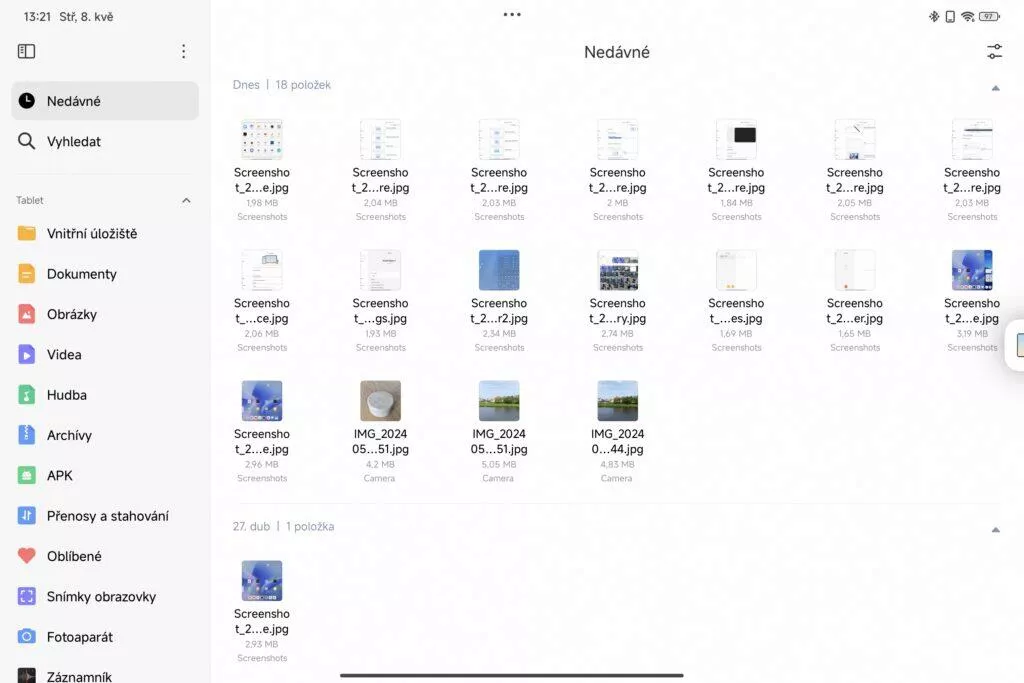1024x683 pixels.
Task: Click the Fotoaparát label in sidebar
Action: [80, 637]
